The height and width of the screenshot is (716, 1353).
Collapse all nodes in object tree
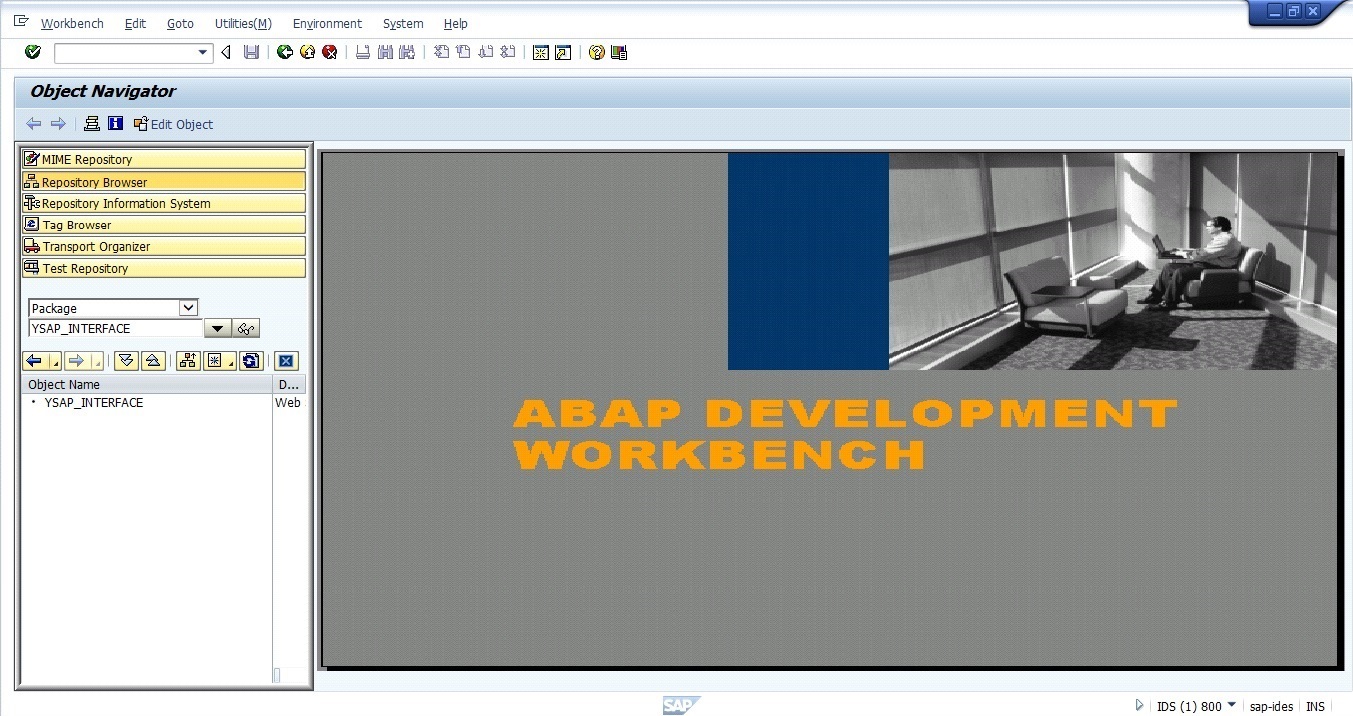(x=153, y=361)
